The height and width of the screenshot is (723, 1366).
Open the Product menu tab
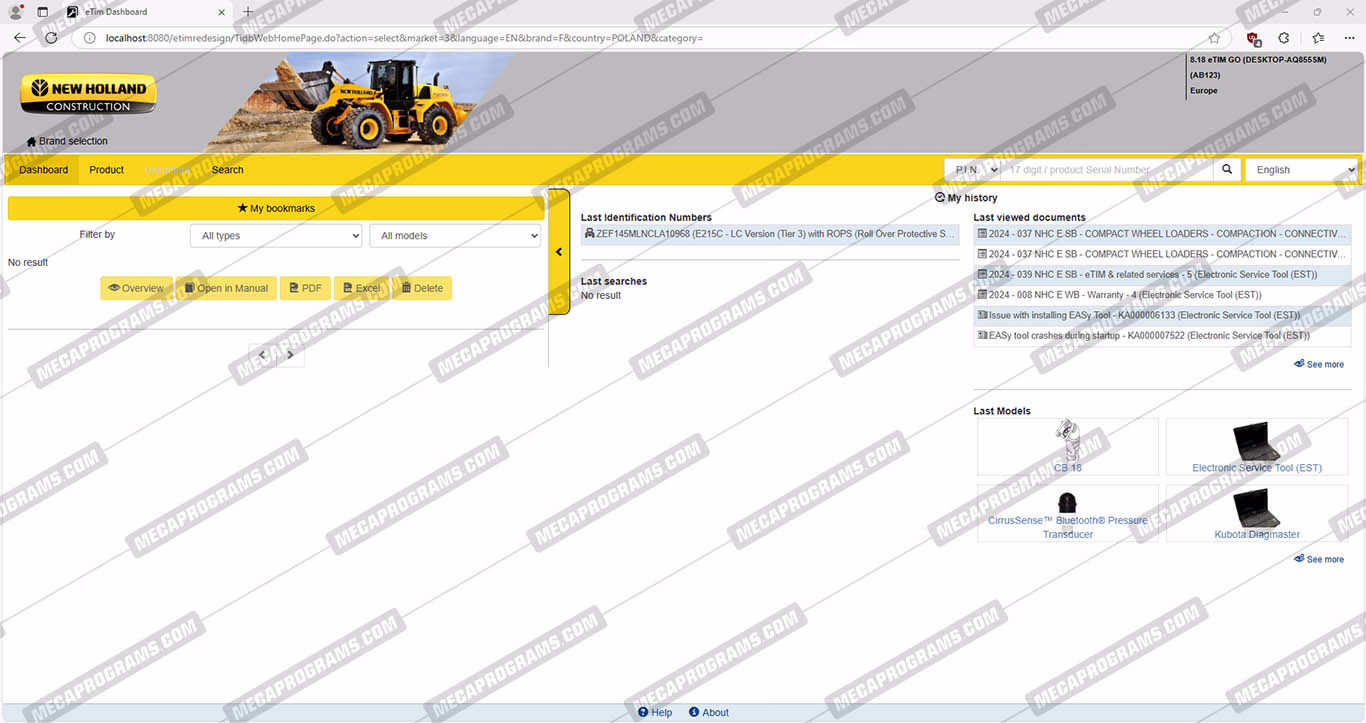click(106, 170)
